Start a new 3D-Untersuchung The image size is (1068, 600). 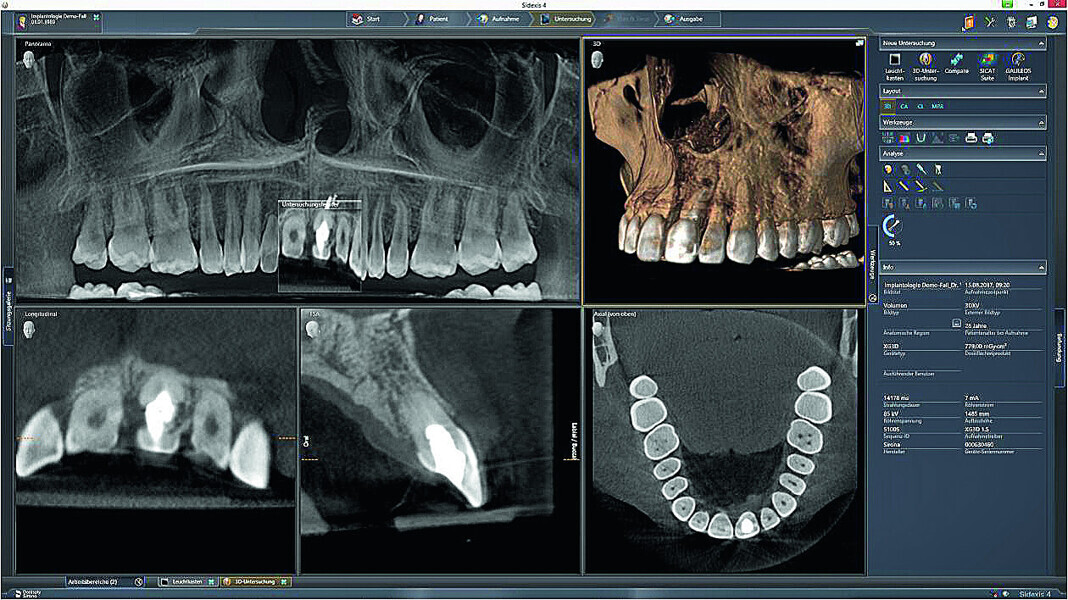(x=925, y=66)
